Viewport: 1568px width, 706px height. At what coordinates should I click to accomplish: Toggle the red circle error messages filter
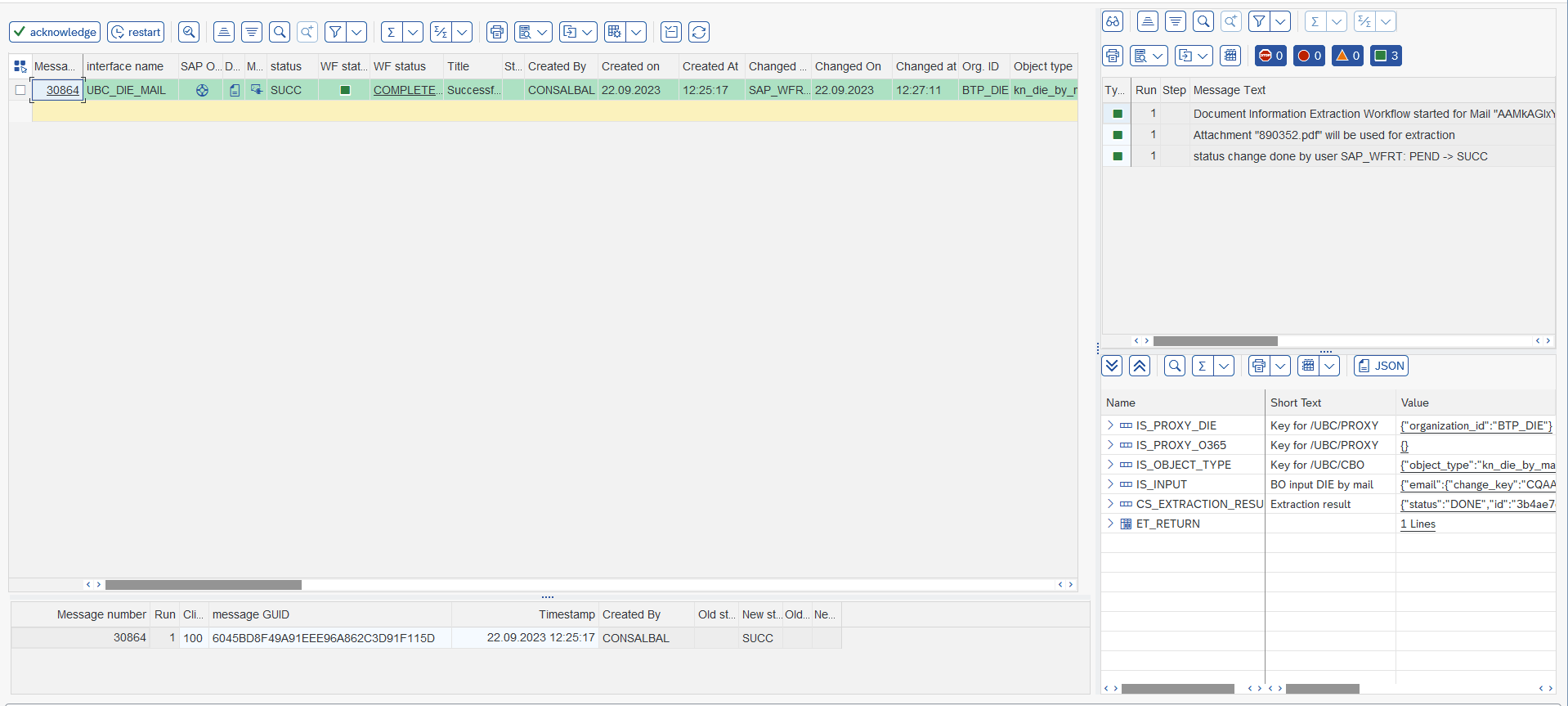(1309, 56)
